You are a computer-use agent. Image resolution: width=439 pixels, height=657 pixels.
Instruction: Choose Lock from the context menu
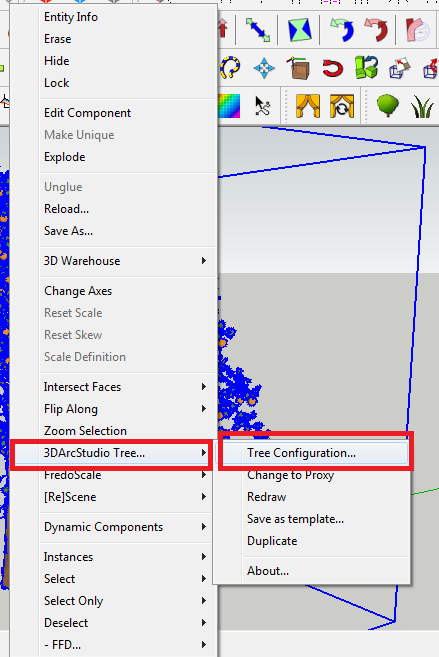127,83
